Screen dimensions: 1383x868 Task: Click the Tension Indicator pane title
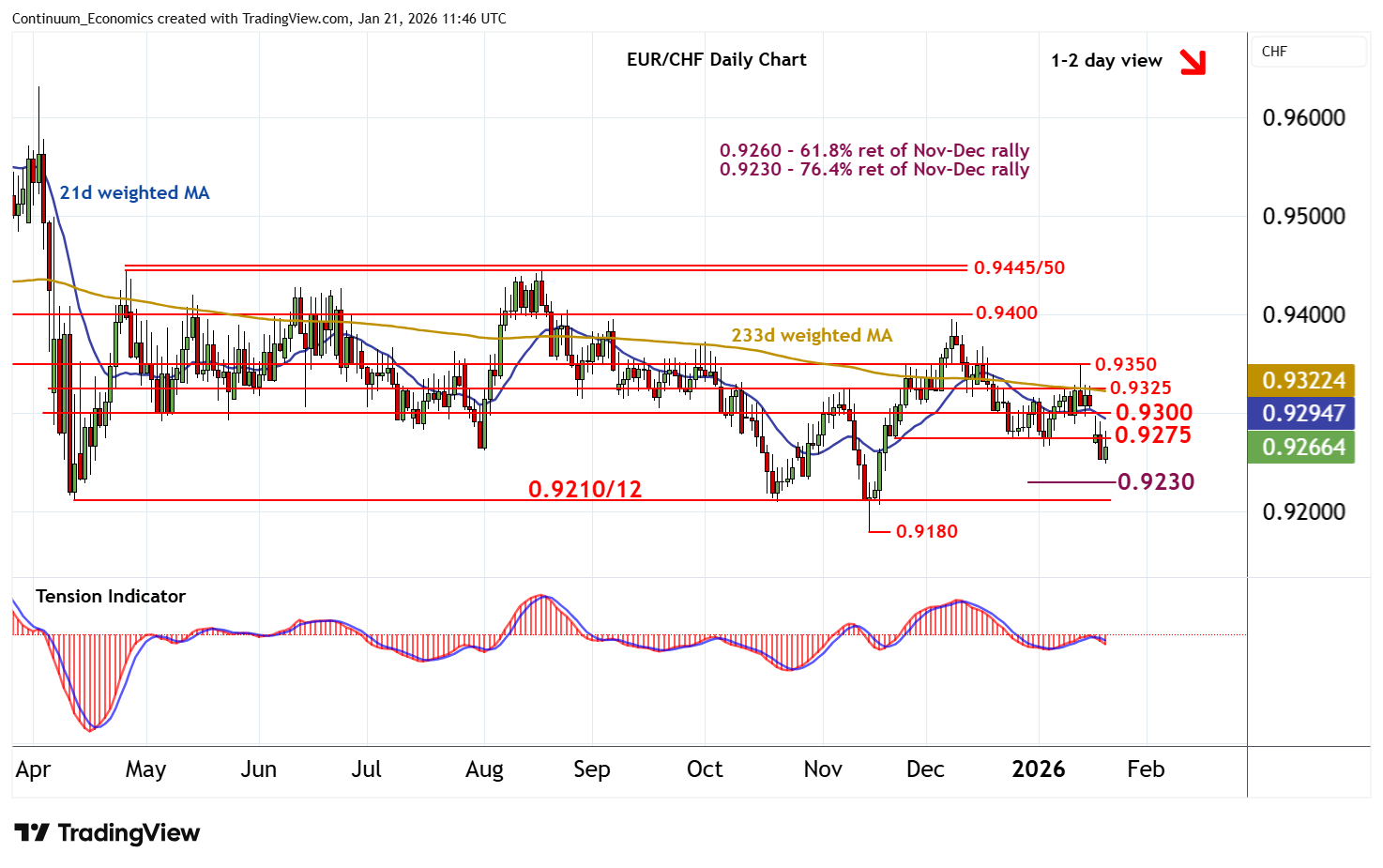110,596
